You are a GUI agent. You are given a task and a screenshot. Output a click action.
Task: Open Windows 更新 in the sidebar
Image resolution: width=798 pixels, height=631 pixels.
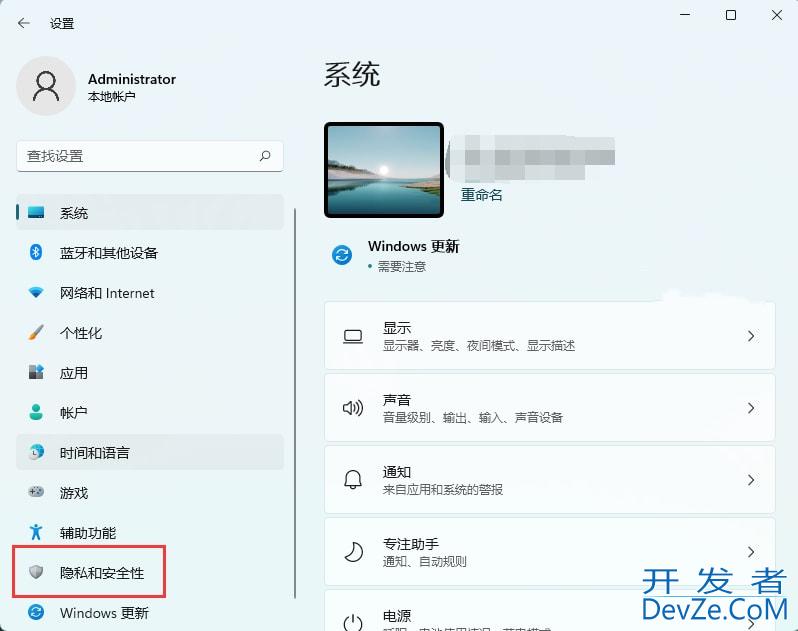[x=150, y=613]
